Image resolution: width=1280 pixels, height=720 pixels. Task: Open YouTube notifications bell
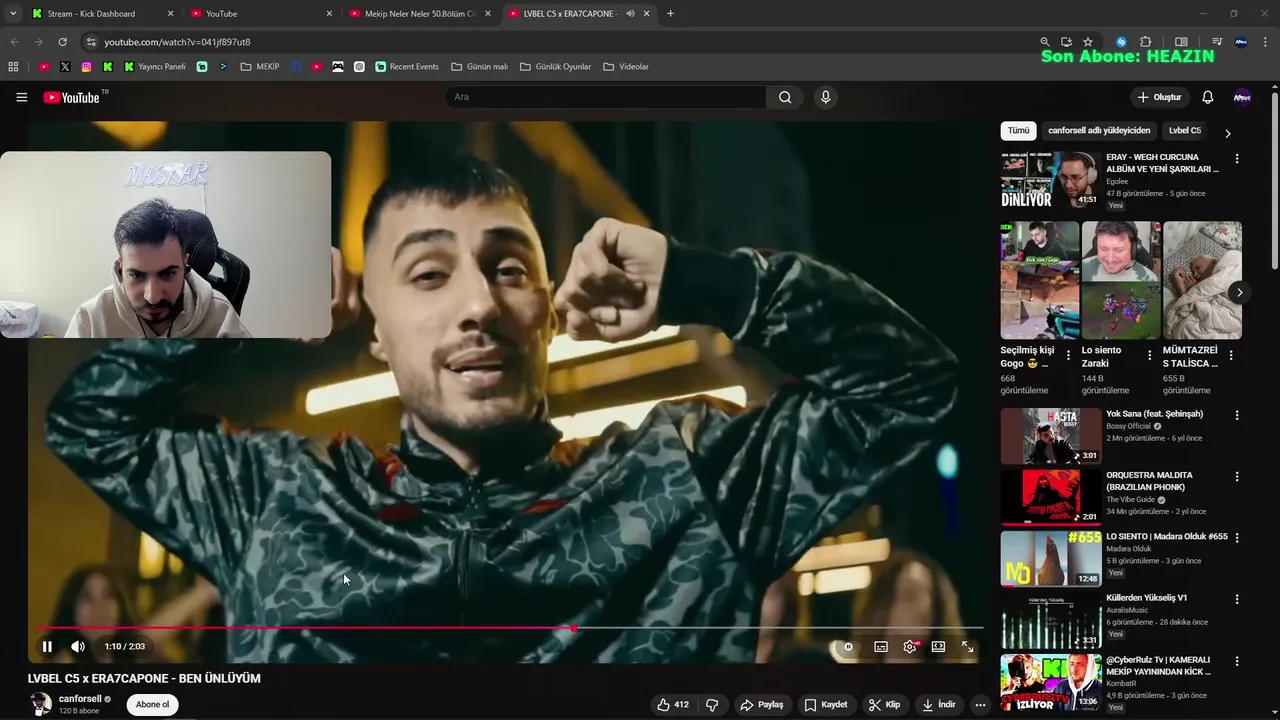point(1207,97)
